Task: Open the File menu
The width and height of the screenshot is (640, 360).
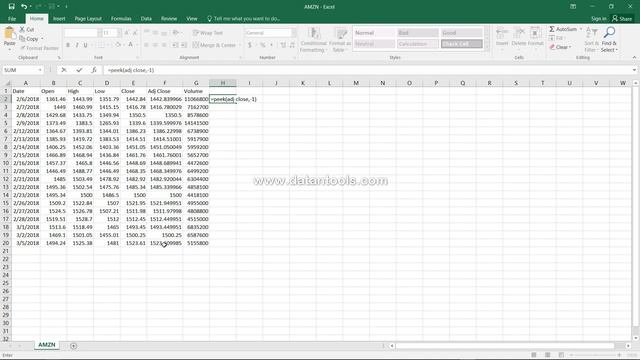Action: (x=12, y=18)
